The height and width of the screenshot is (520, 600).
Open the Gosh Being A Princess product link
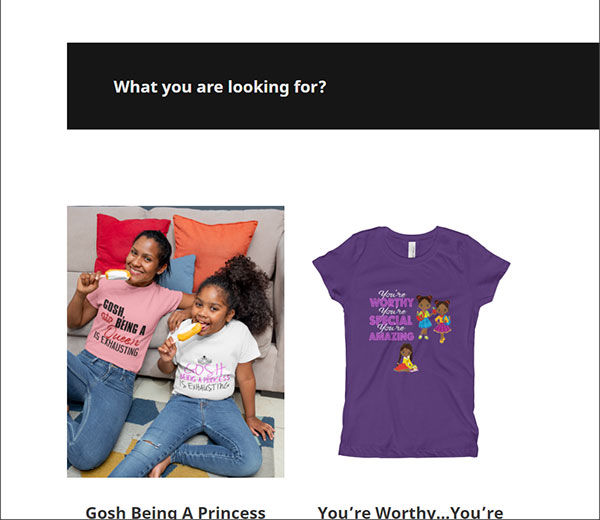[x=175, y=512]
